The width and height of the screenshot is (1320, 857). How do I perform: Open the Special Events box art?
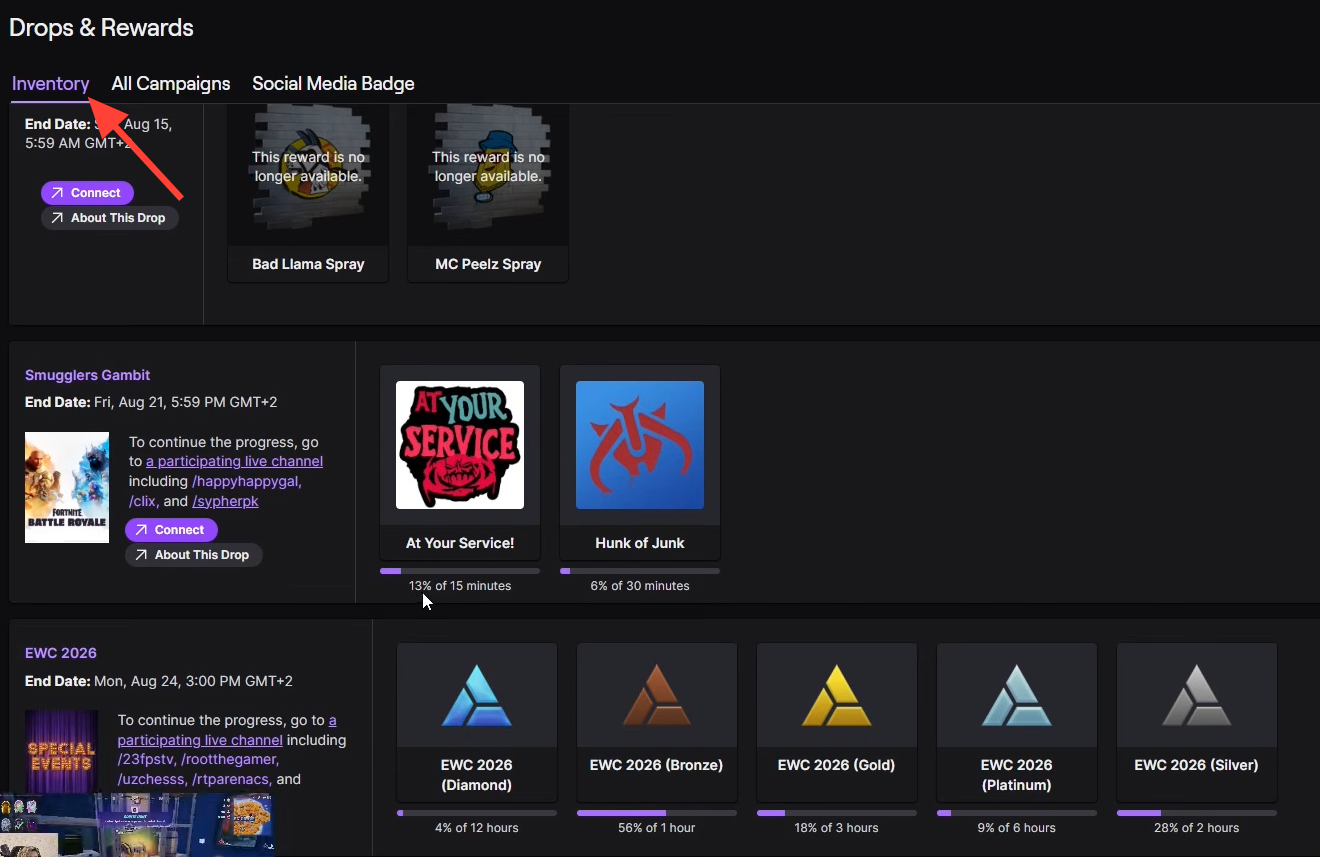pyautogui.click(x=61, y=751)
